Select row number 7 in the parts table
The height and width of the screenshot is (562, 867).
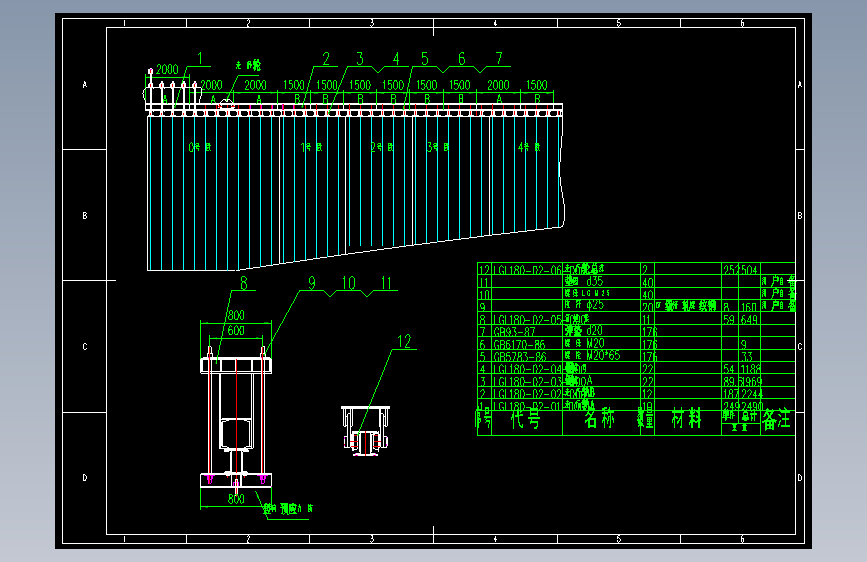483,332
